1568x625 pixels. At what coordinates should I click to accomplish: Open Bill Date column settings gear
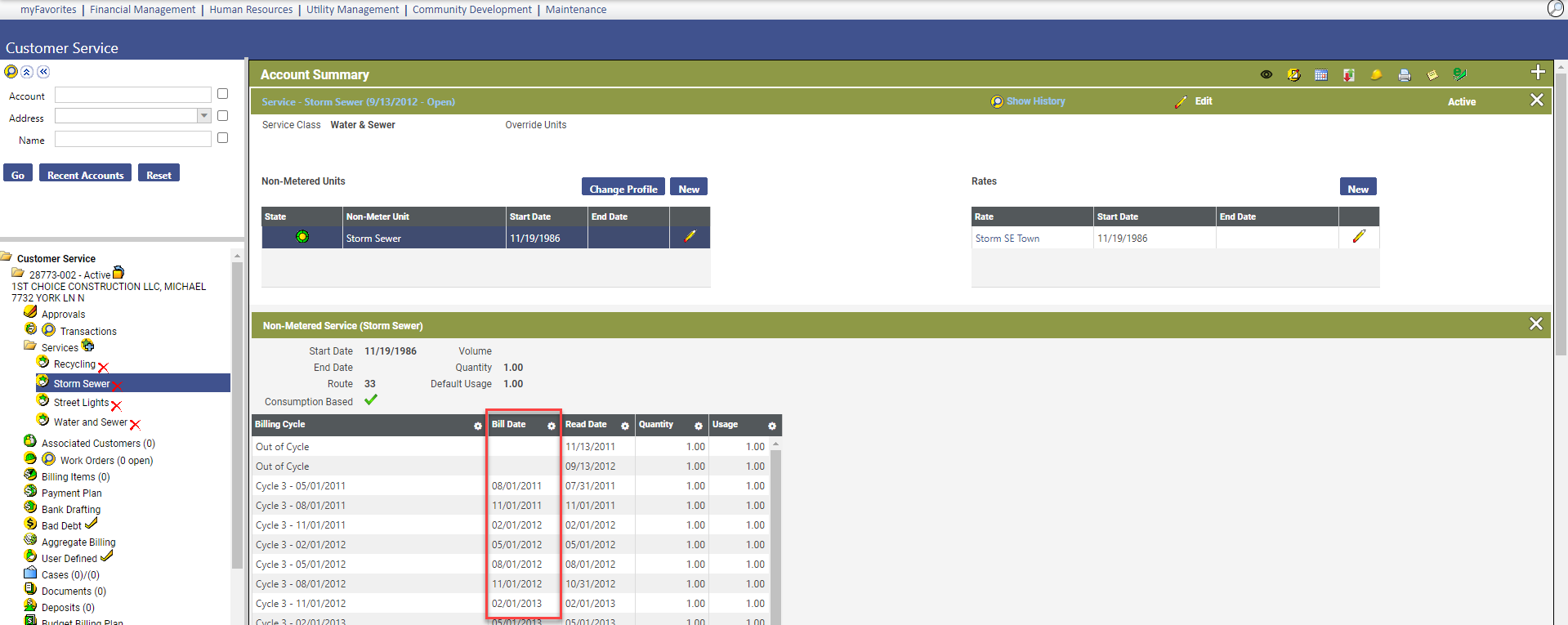[551, 426]
